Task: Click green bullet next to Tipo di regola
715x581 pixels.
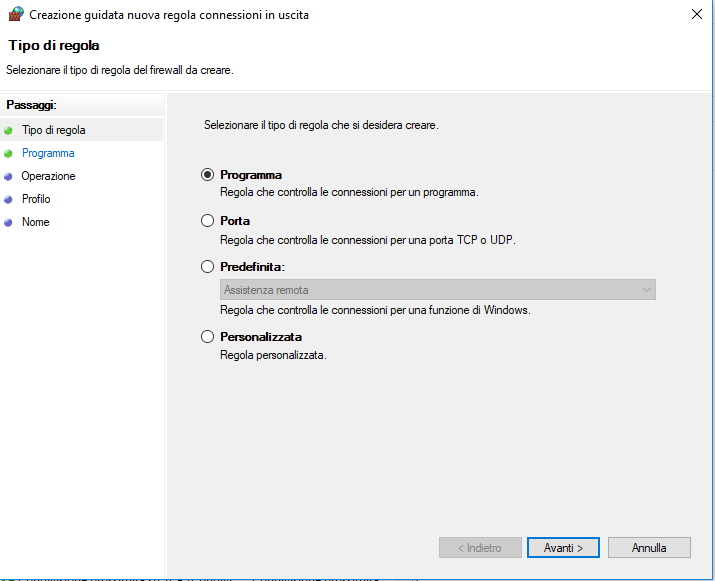Action: point(9,130)
